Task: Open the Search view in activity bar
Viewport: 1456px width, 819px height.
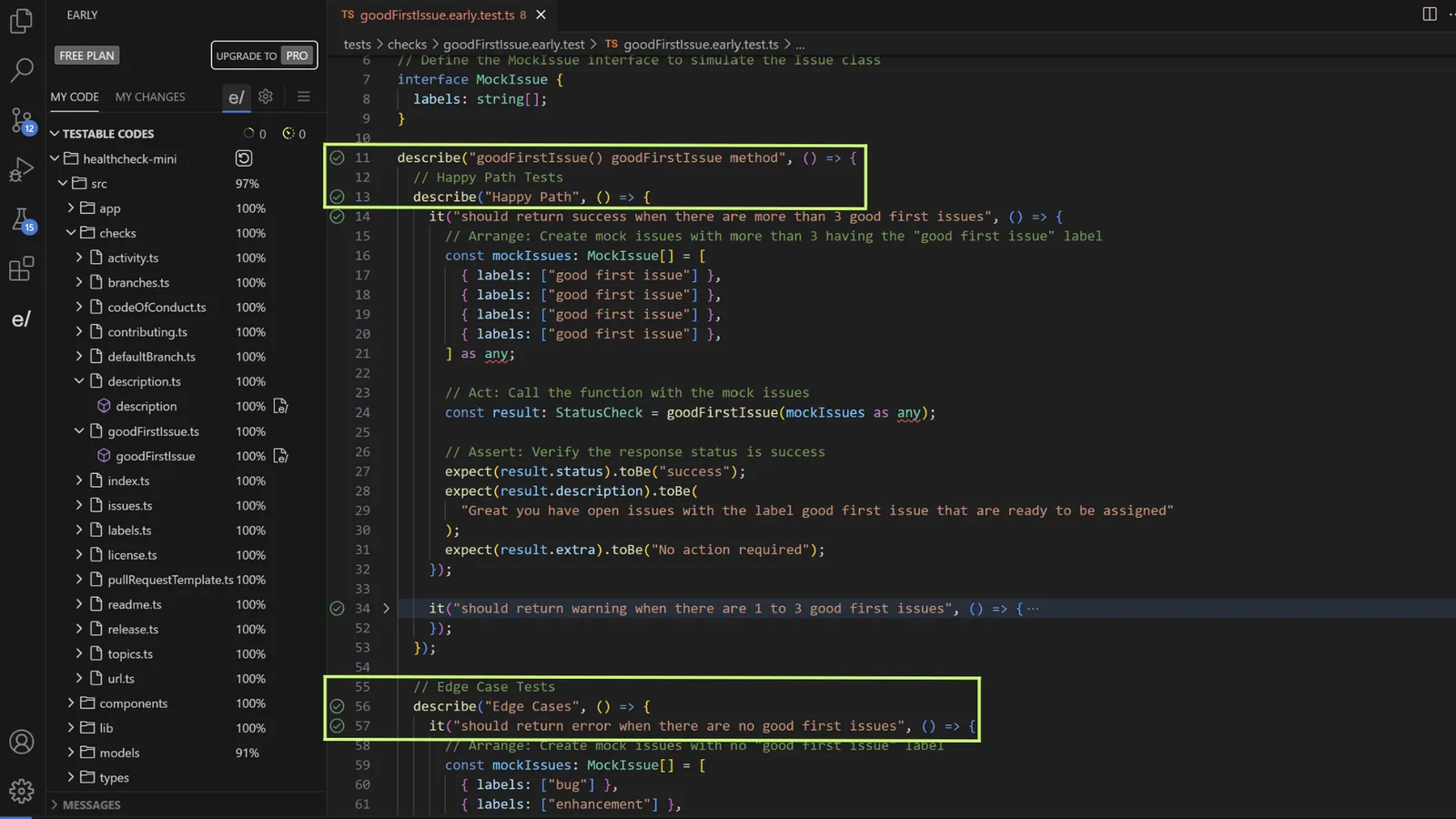Action: pos(21,70)
